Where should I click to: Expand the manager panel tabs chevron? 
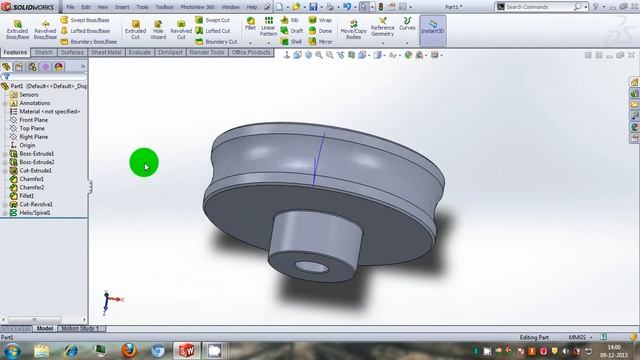pos(83,67)
